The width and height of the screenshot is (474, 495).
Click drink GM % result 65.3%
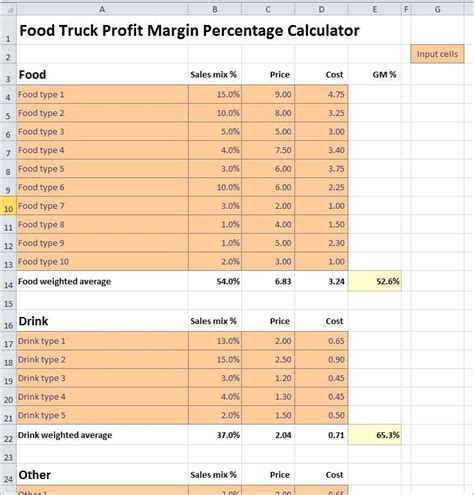click(375, 435)
